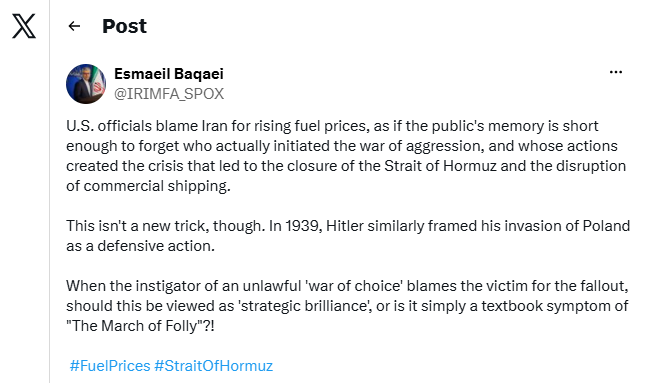648x383 pixels.
Task: Click the line starting "When the instigator"
Action: point(347,286)
